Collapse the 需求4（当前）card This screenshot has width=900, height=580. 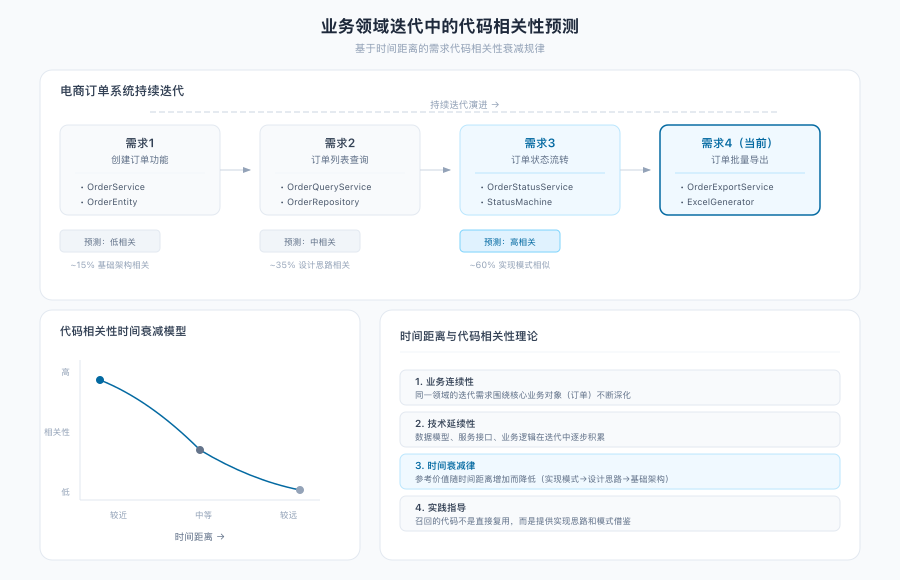pyautogui.click(x=740, y=170)
